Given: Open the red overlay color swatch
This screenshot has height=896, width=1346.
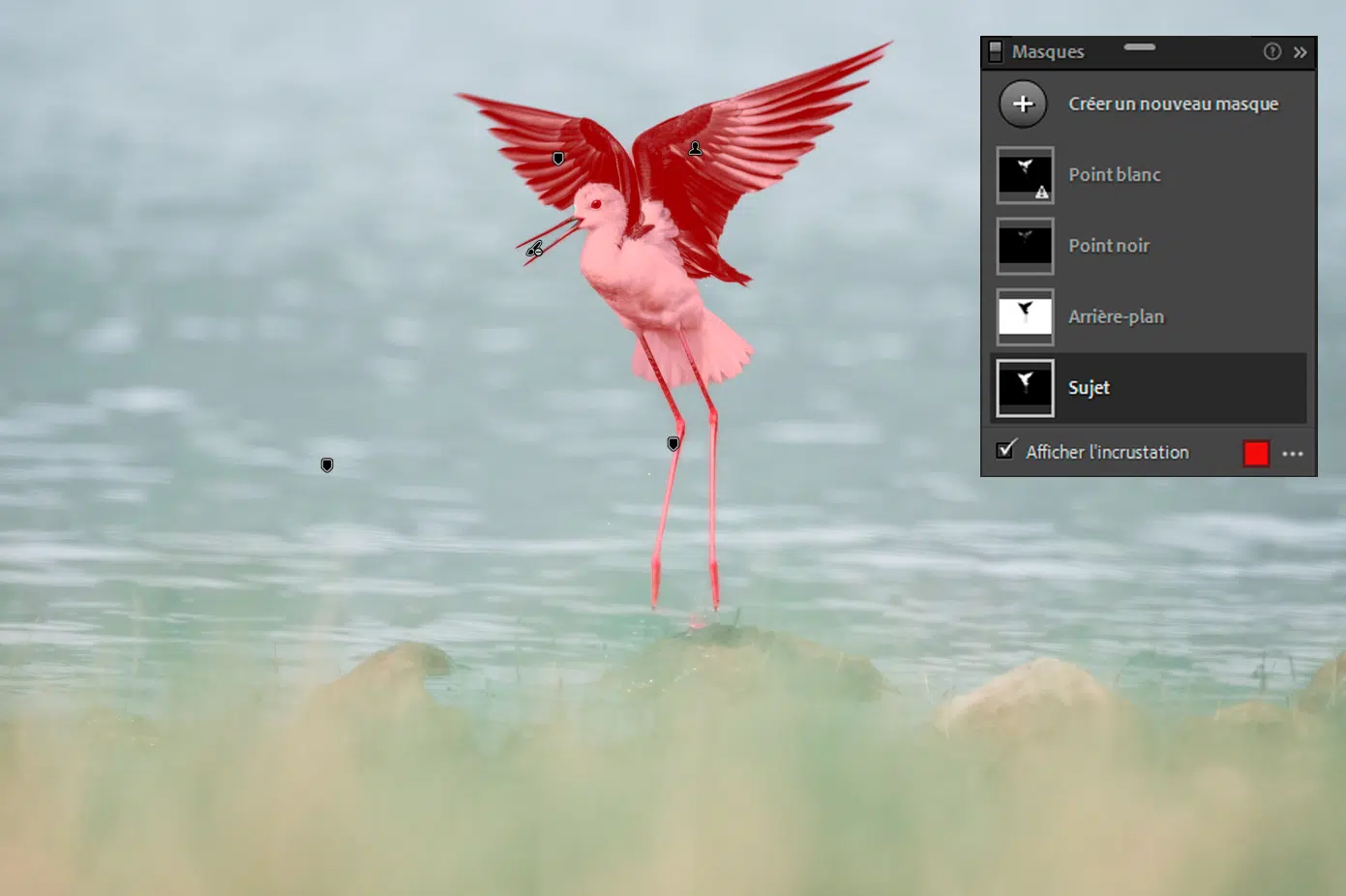Looking at the screenshot, I should [1256, 453].
